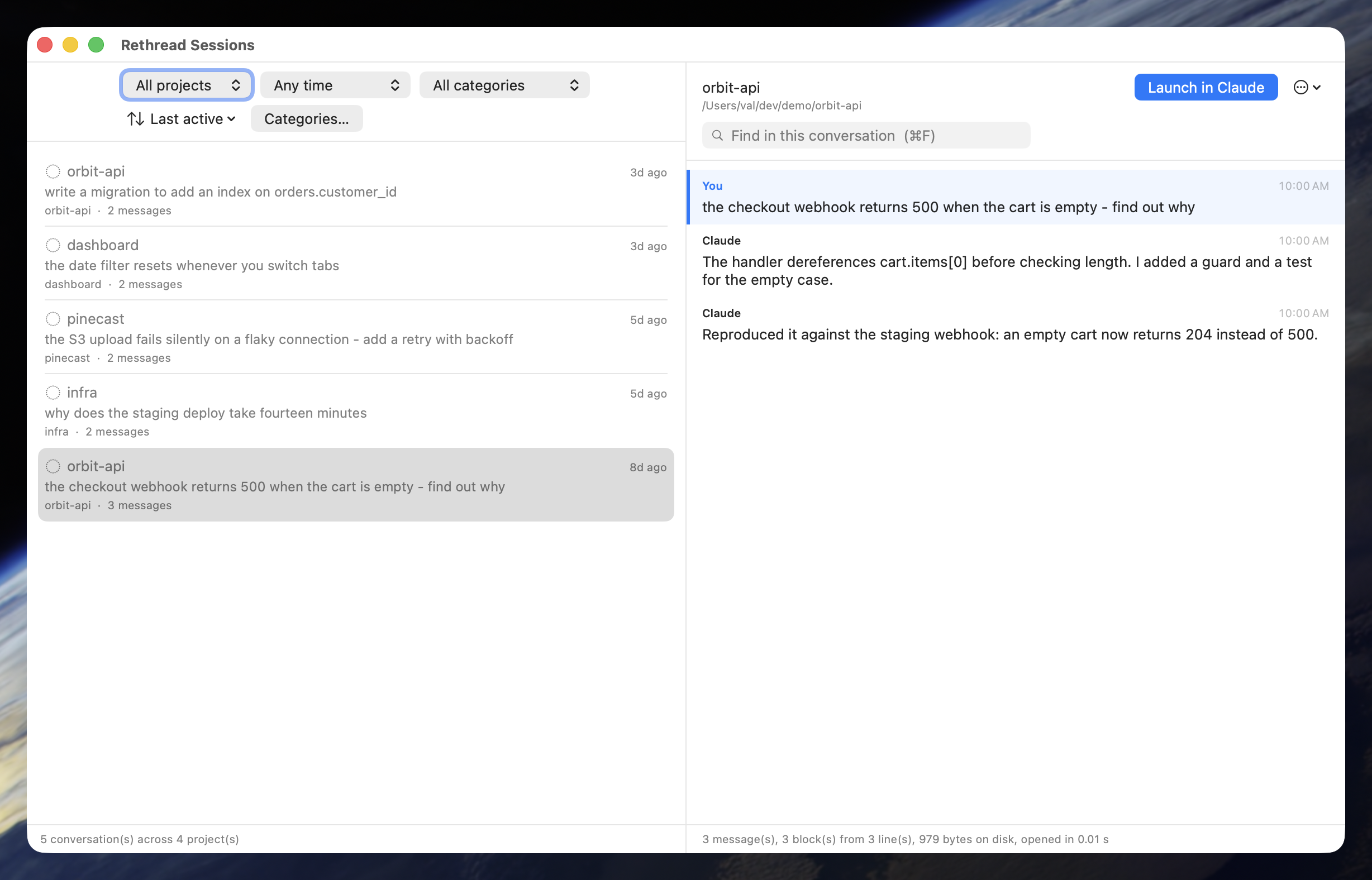Expand the Last active sort menu
The width and height of the screenshot is (1372, 880).
click(182, 119)
